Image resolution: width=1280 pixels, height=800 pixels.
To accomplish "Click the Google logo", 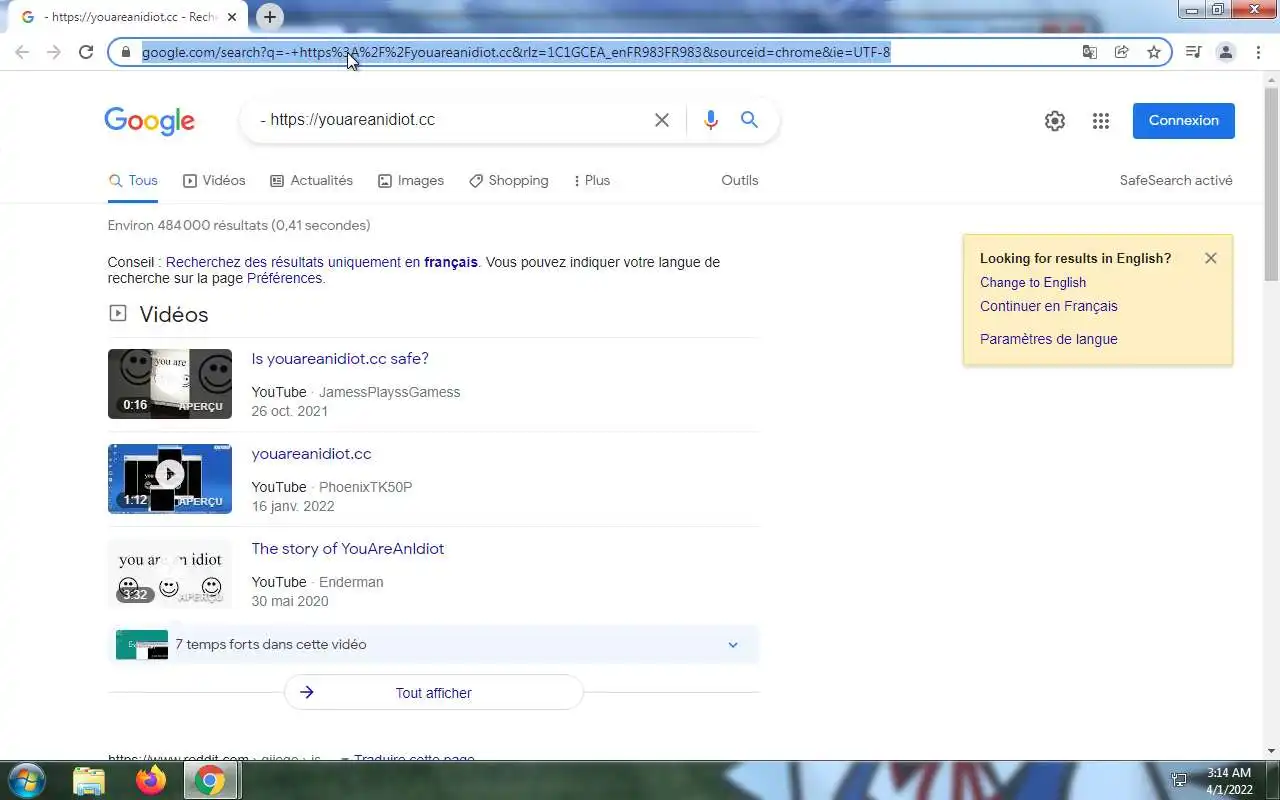I will click(x=150, y=121).
